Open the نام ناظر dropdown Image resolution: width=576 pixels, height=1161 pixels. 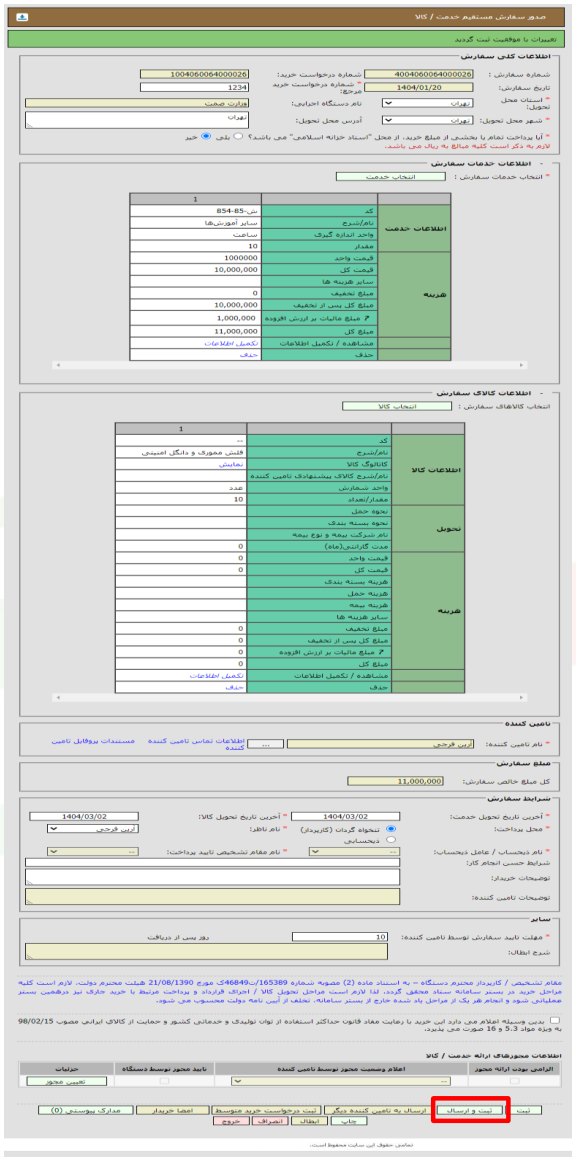coord(93,829)
